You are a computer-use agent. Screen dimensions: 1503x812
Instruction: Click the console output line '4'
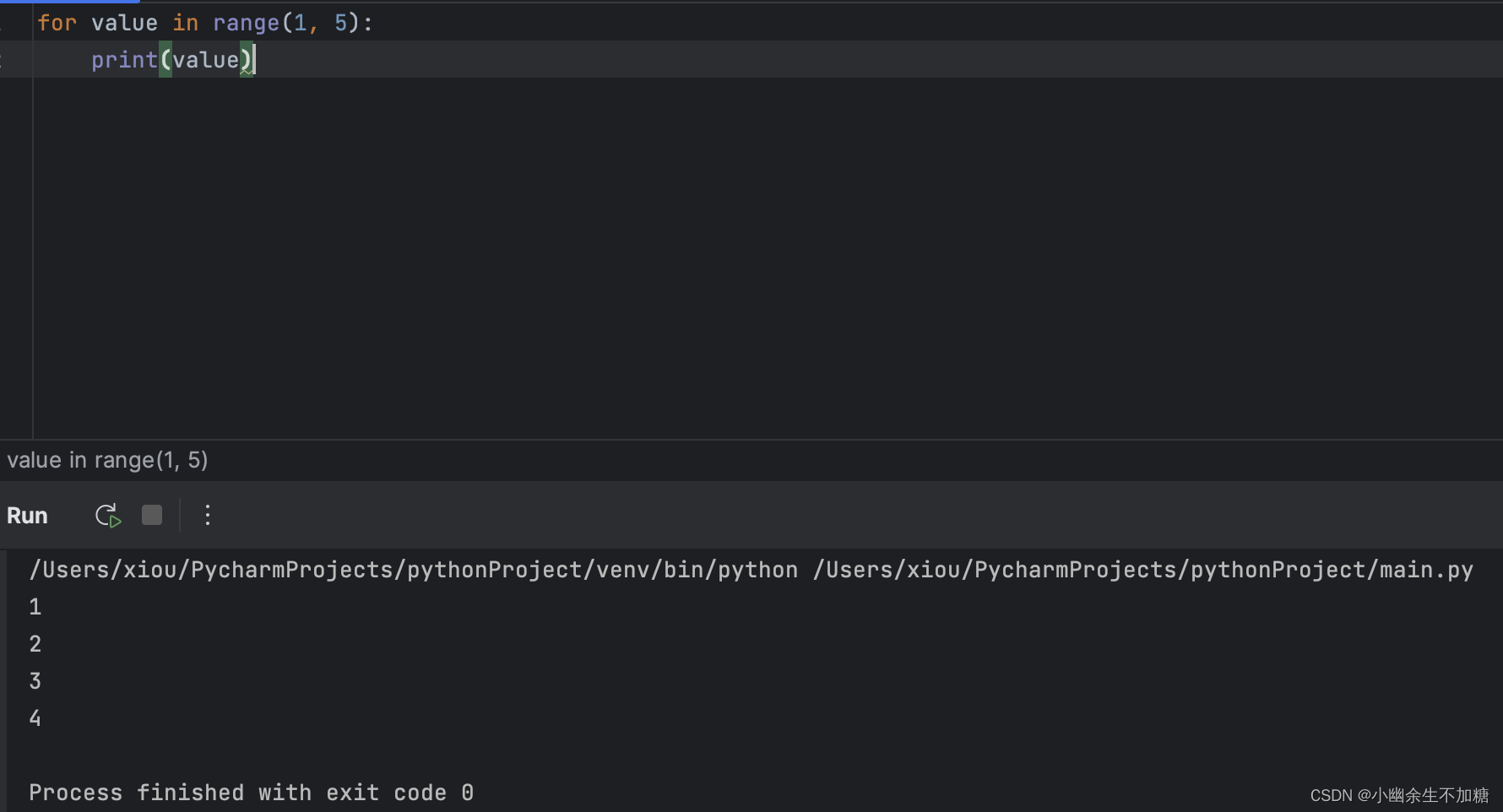point(35,718)
